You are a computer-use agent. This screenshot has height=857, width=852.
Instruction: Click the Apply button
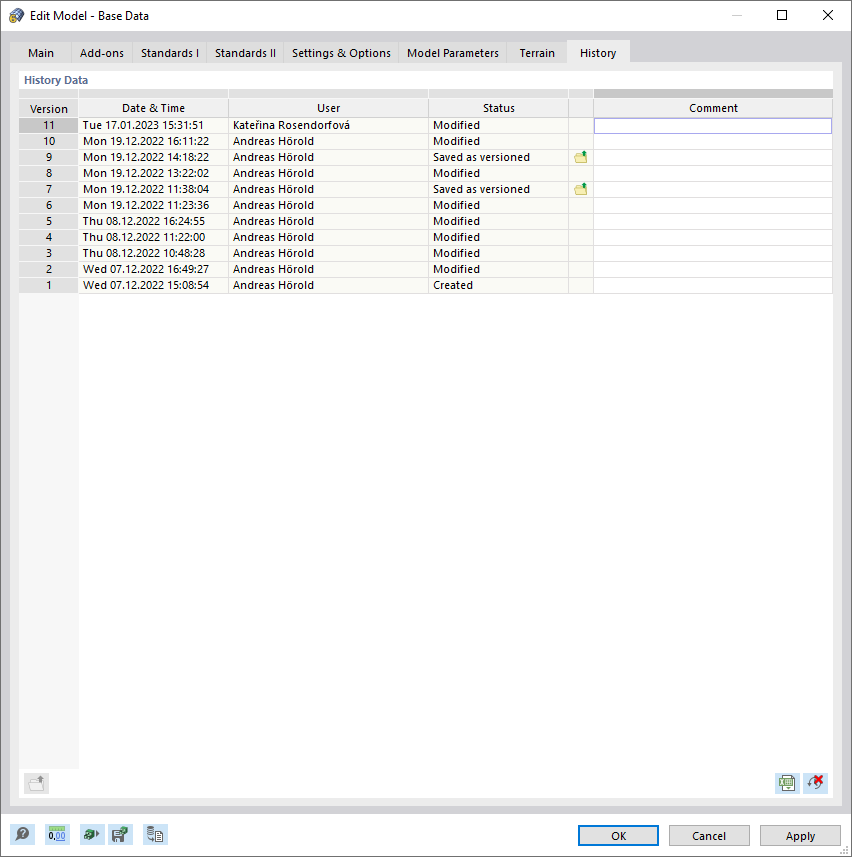800,836
